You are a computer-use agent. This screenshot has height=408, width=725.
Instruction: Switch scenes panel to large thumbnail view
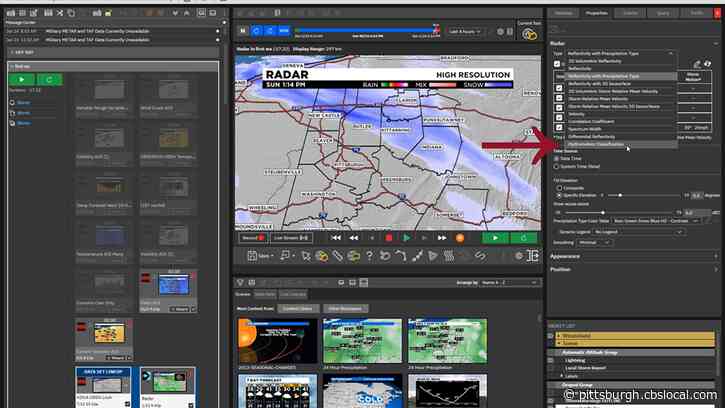point(364,282)
